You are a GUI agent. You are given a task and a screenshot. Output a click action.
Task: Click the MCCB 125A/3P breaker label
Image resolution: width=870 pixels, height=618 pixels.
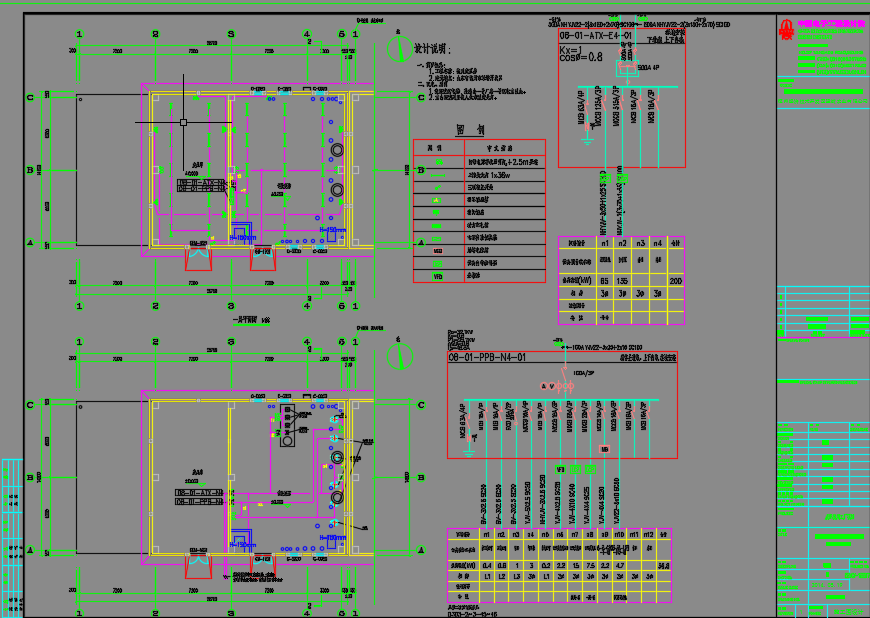pyautogui.click(x=598, y=105)
